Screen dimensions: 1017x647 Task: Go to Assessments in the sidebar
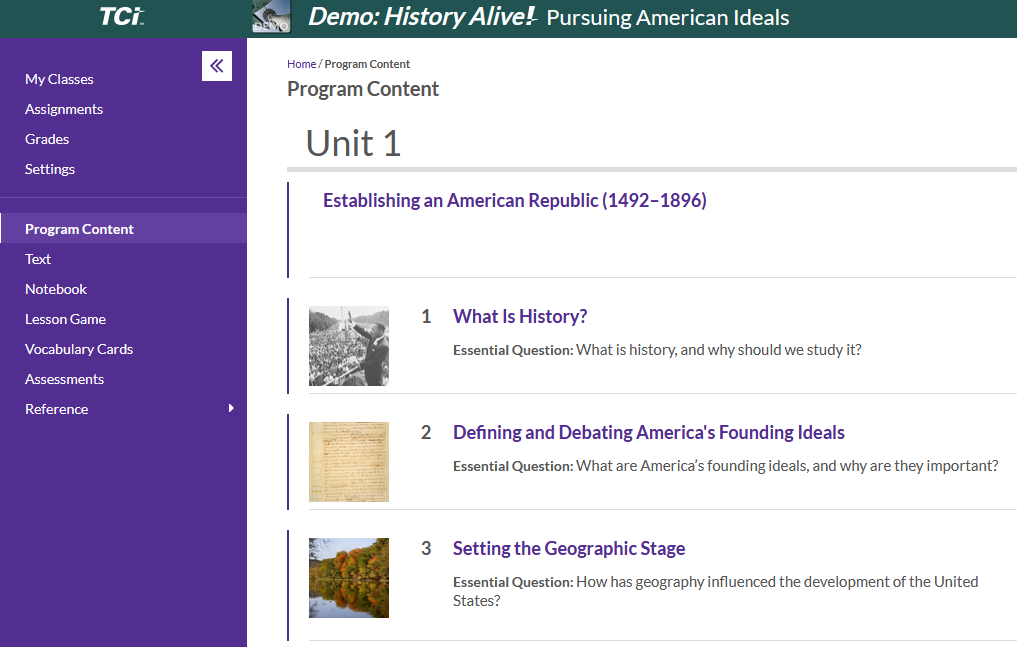64,379
